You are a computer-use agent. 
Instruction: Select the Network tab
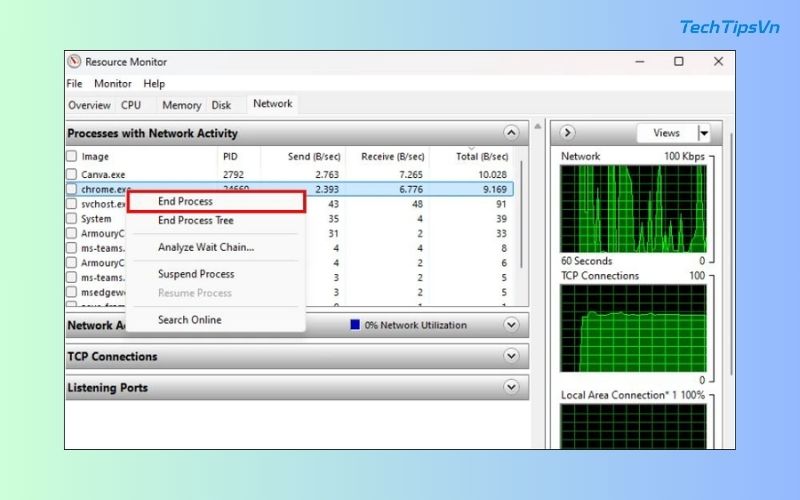coord(273,104)
